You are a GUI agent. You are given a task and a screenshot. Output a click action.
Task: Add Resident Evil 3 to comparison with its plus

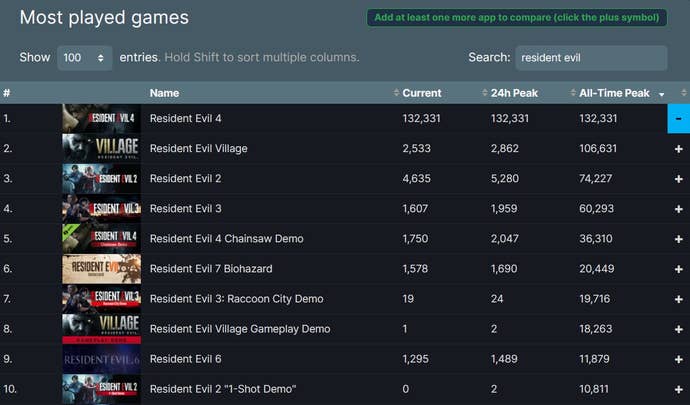[x=679, y=209]
